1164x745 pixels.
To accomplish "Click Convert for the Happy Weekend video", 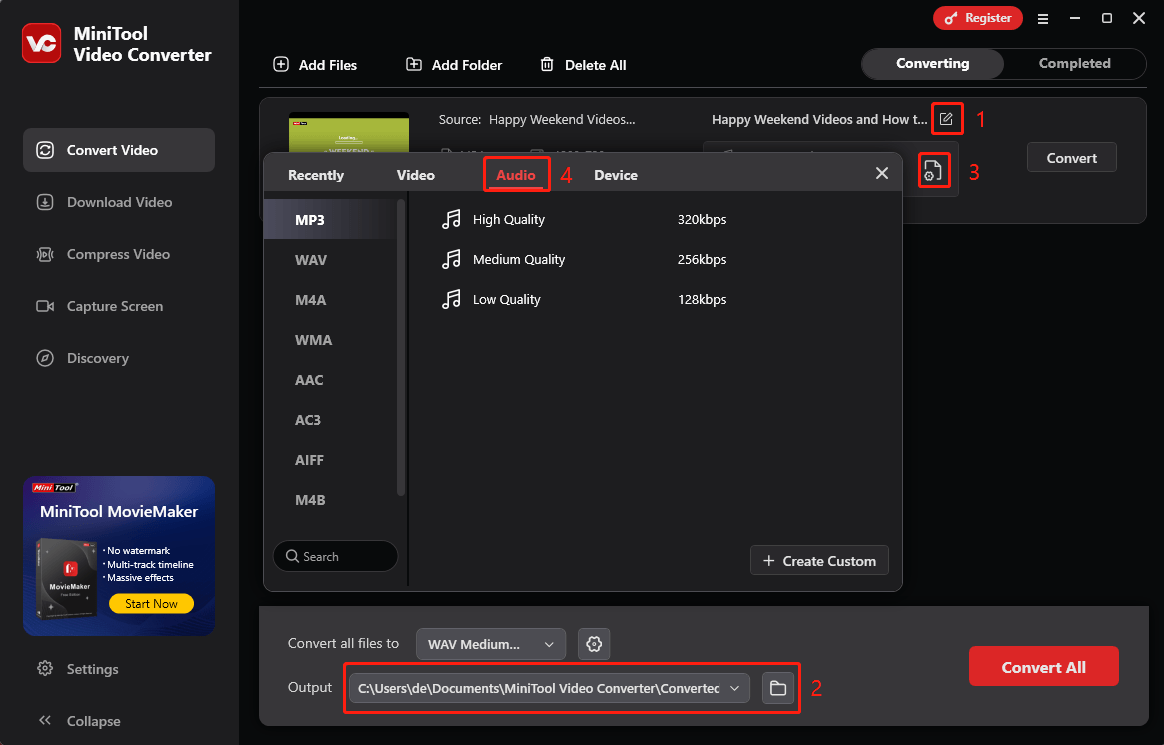I will click(1071, 157).
